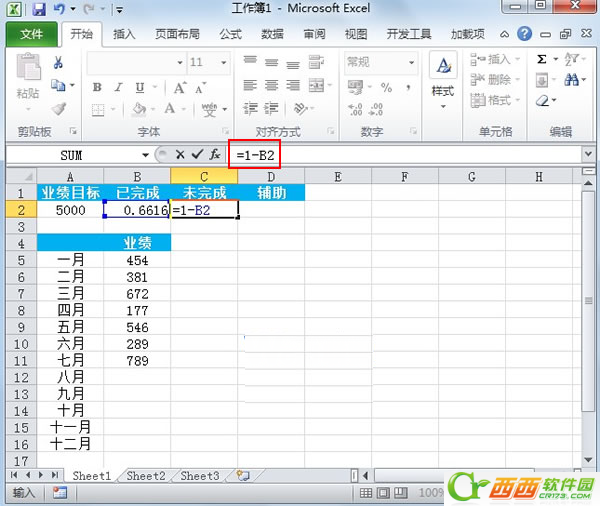The width and height of the screenshot is (600, 506).
Task: Switch to the 插入 (Insert) ribbon tab
Action: click(124, 34)
